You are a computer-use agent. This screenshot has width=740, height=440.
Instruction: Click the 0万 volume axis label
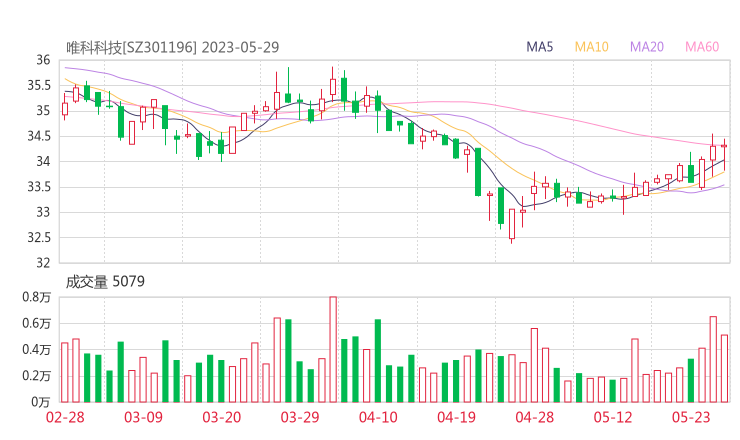pyautogui.click(x=41, y=402)
